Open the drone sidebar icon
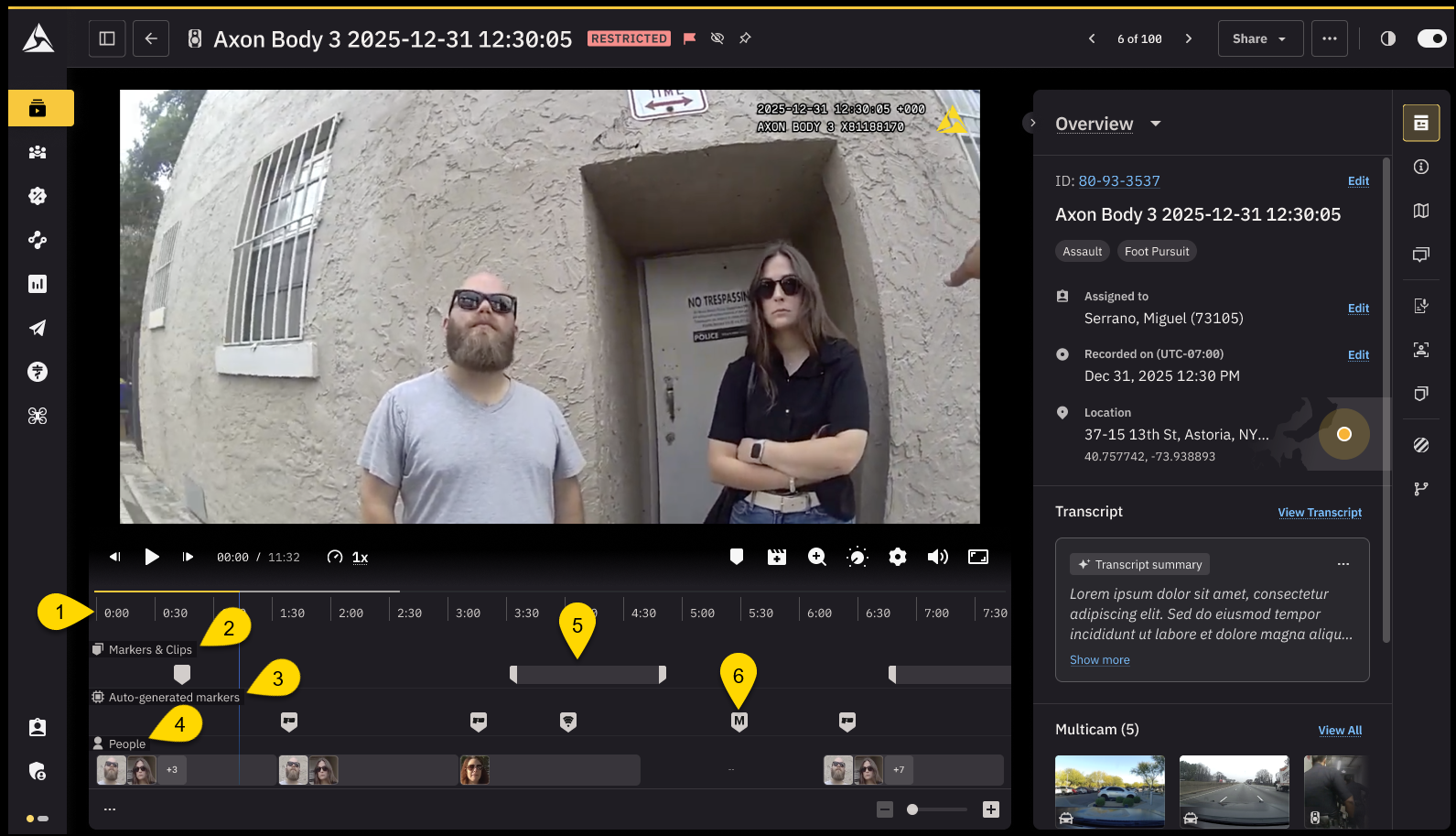Screen dimensions: 1456x836 (x=38, y=416)
